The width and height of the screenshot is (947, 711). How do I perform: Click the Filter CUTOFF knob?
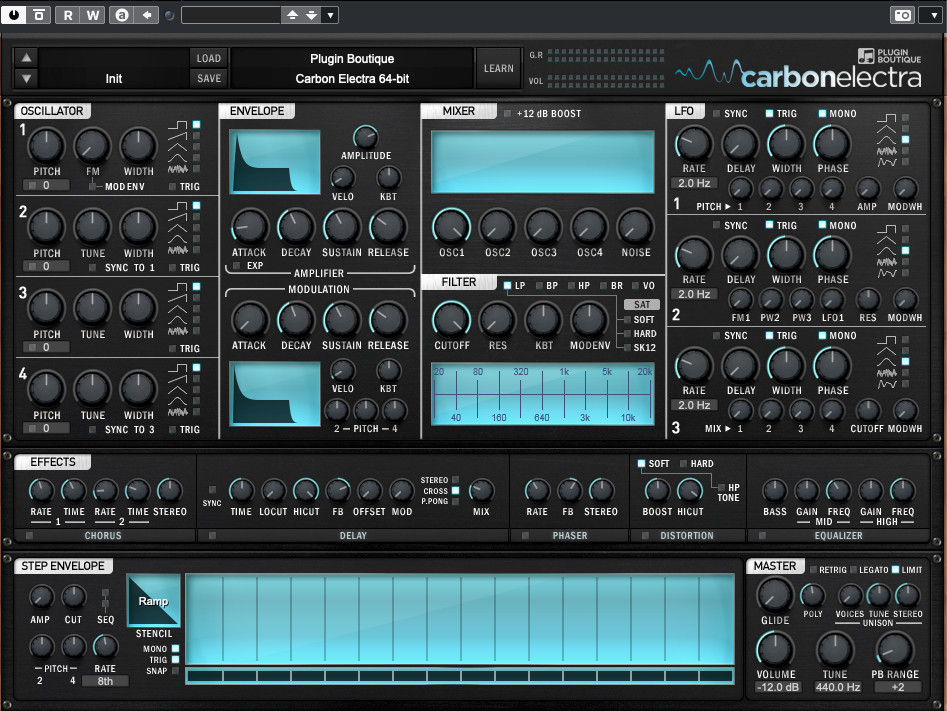pyautogui.click(x=451, y=319)
